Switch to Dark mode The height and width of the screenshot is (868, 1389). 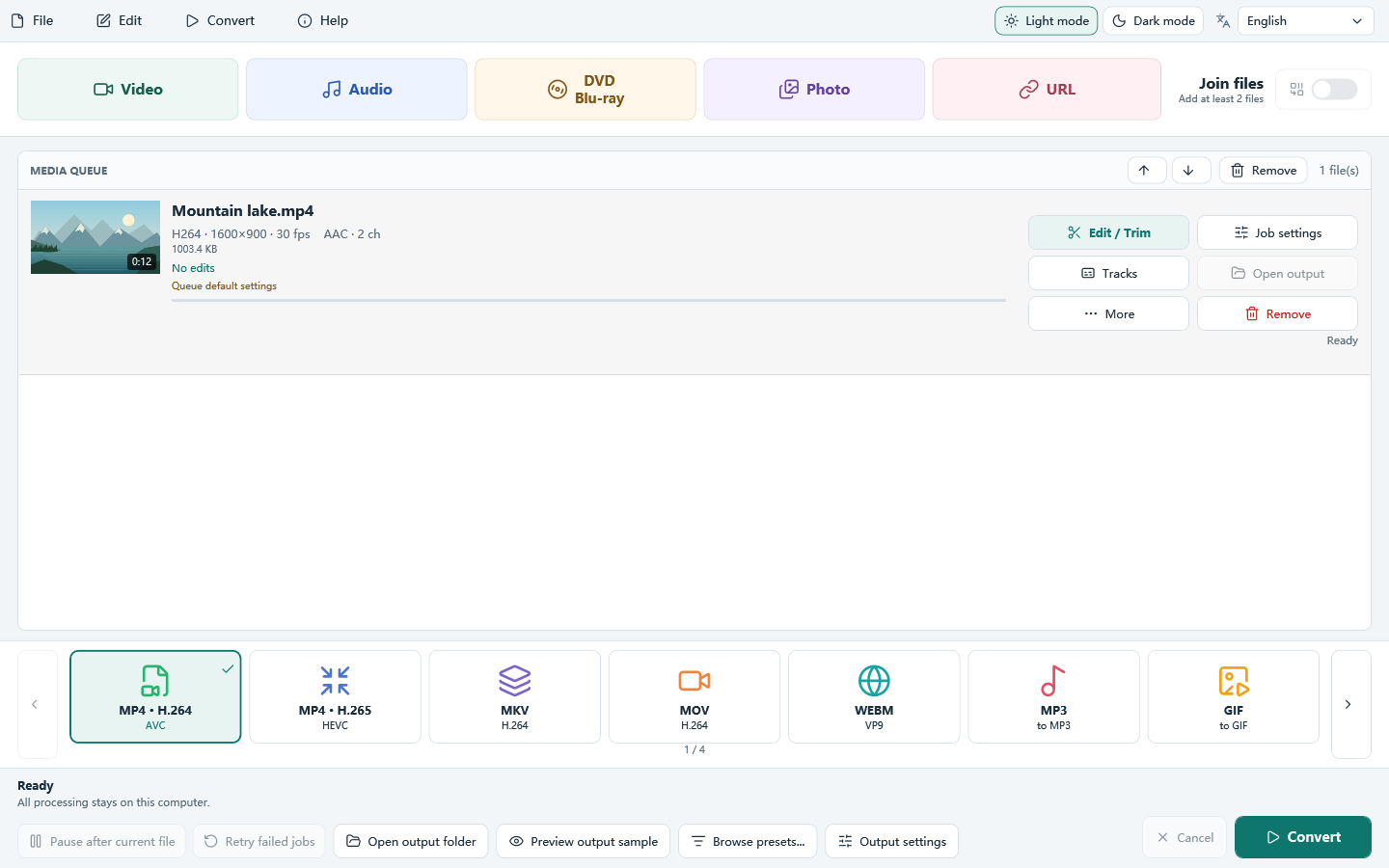(x=1154, y=20)
